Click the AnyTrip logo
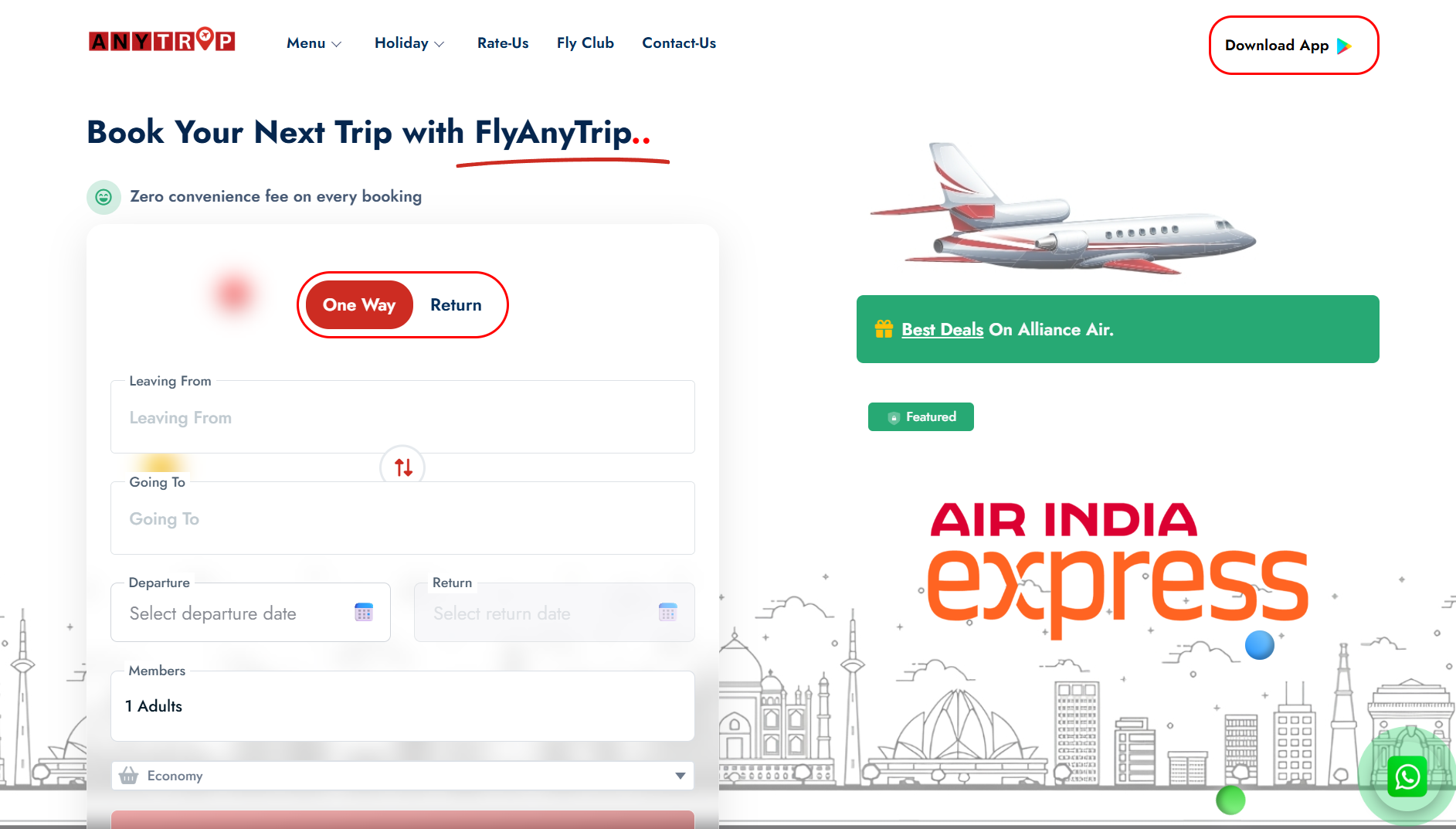 coord(161,39)
